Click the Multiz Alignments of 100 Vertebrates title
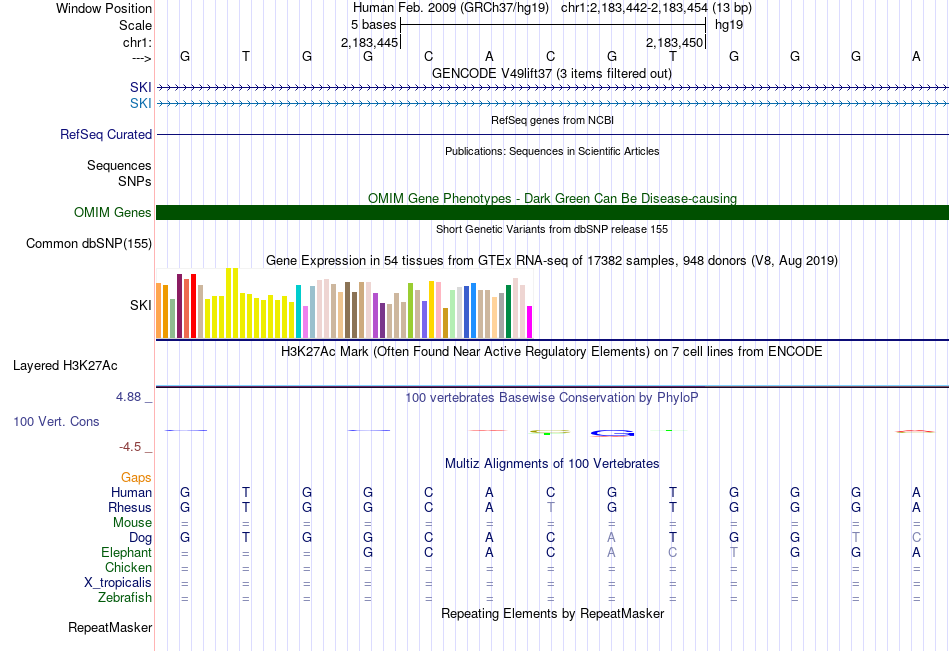Image resolution: width=950 pixels, height=651 pixels. click(x=552, y=464)
